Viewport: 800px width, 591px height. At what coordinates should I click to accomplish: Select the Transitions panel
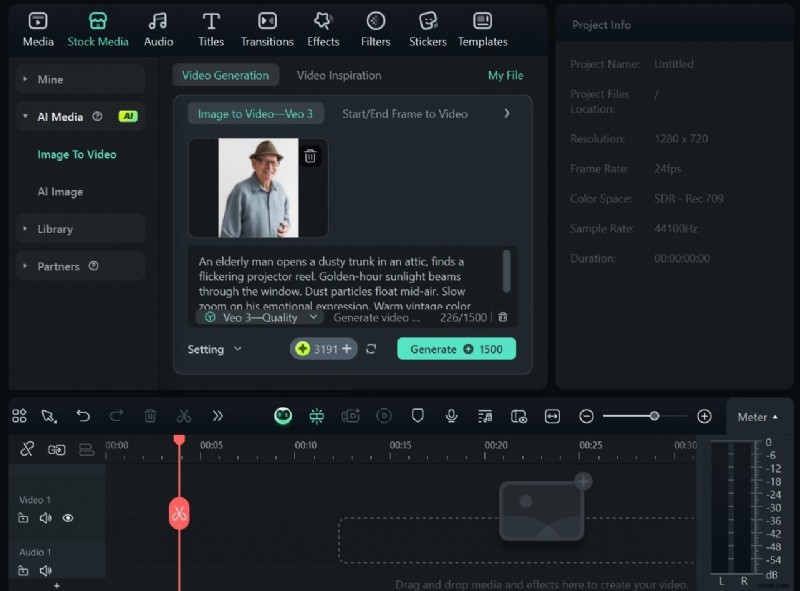click(x=267, y=27)
